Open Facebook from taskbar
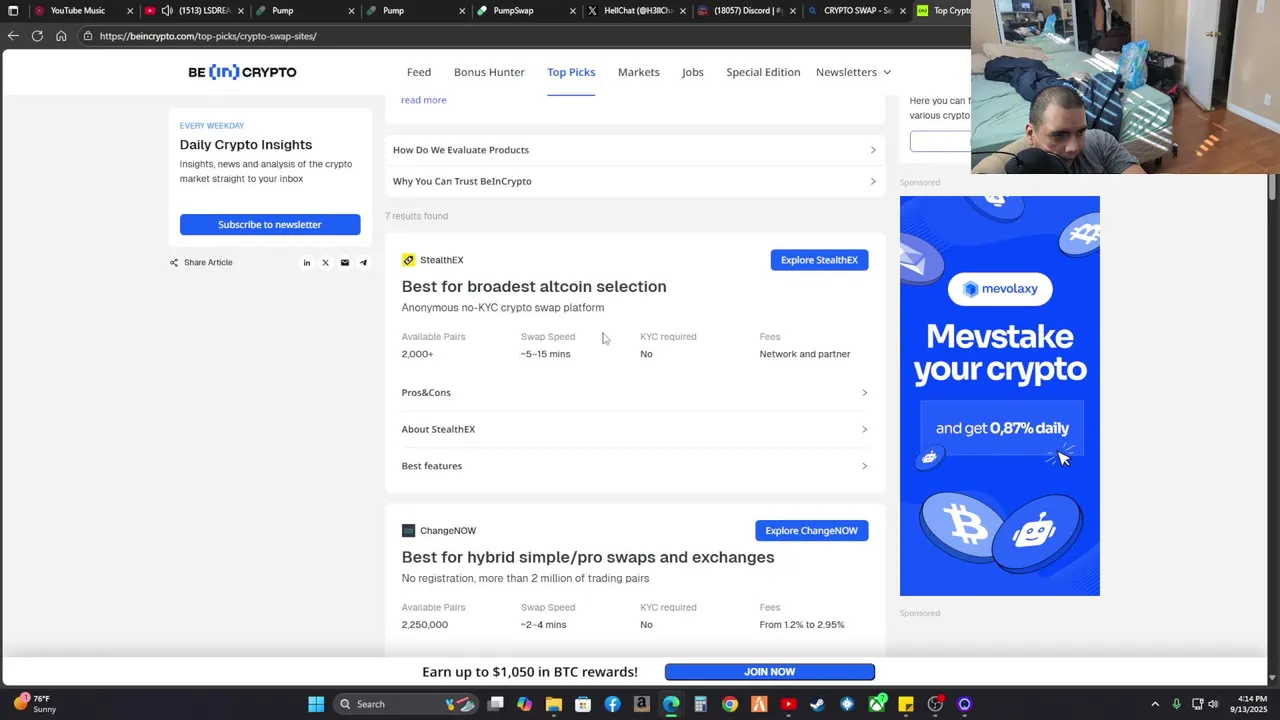Viewport: 1280px width, 720px height. click(x=612, y=704)
